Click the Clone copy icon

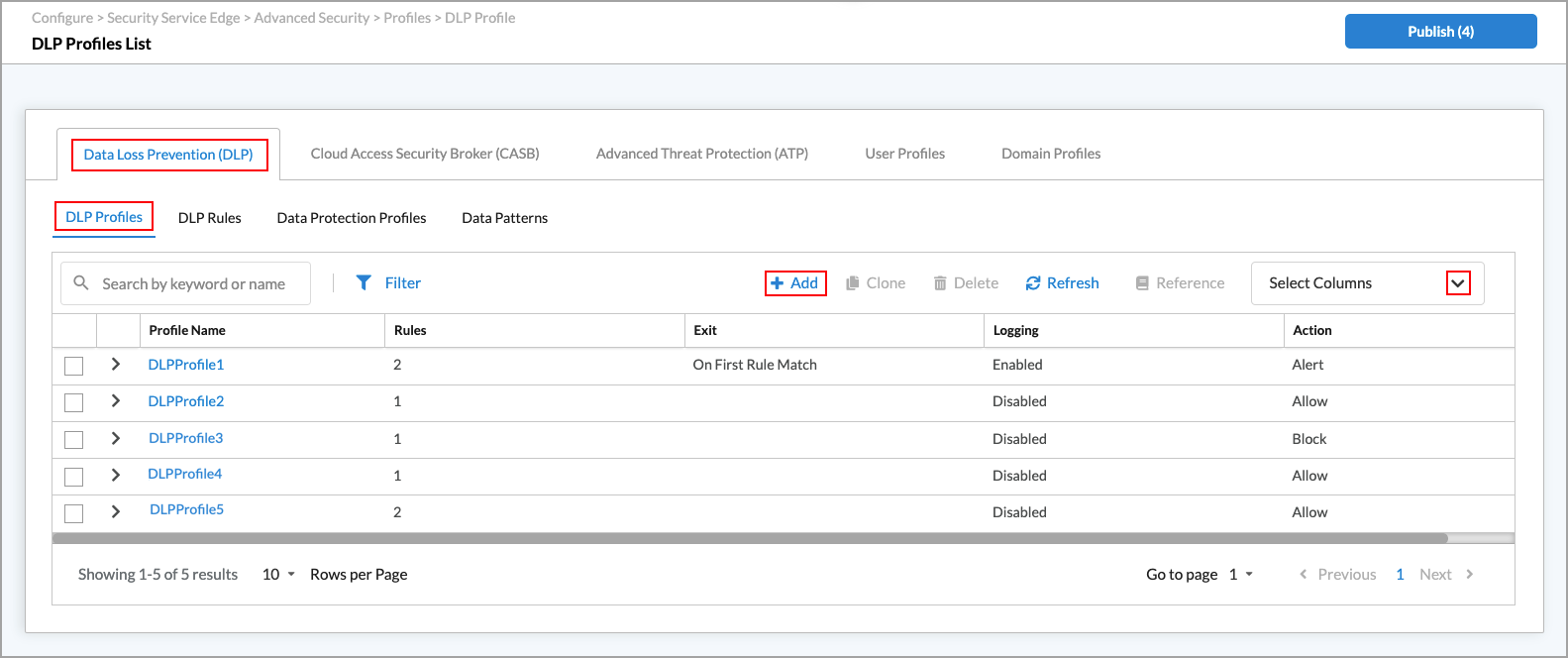coord(852,283)
